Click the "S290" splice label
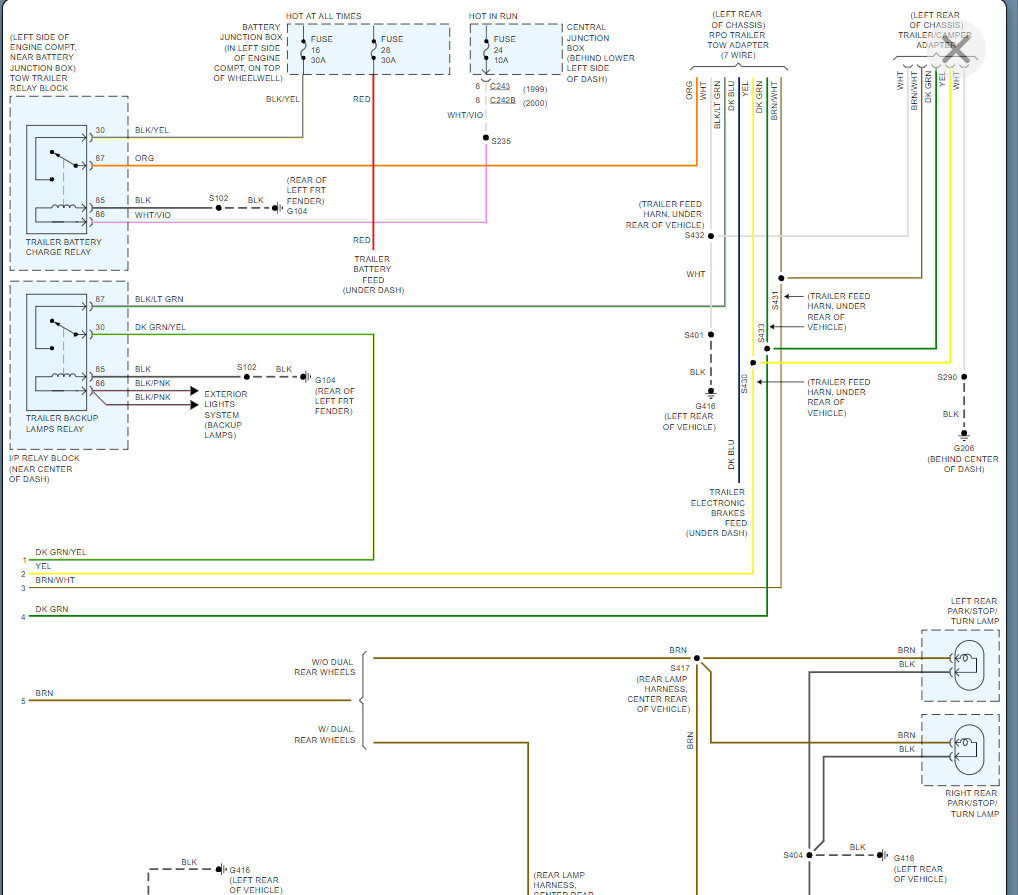Image resolution: width=1018 pixels, height=895 pixels. (947, 377)
